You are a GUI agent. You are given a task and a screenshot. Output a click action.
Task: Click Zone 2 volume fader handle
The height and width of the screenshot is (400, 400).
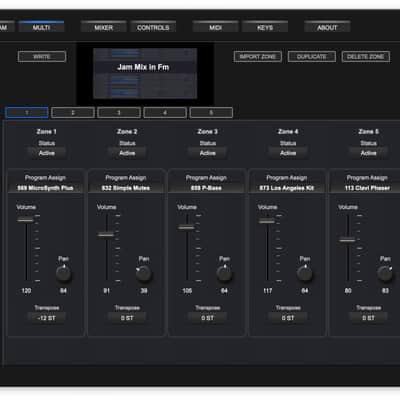(106, 235)
